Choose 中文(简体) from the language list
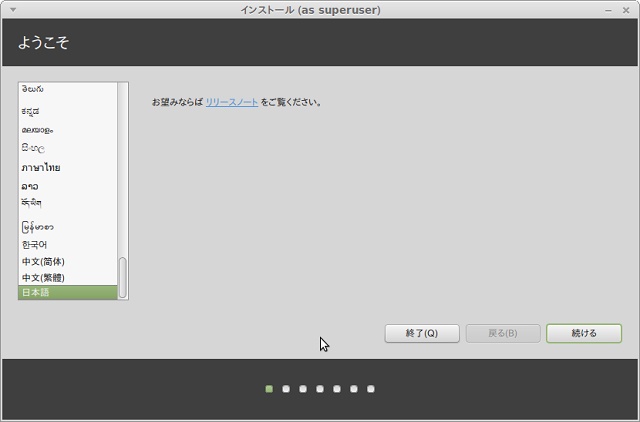 point(43,261)
